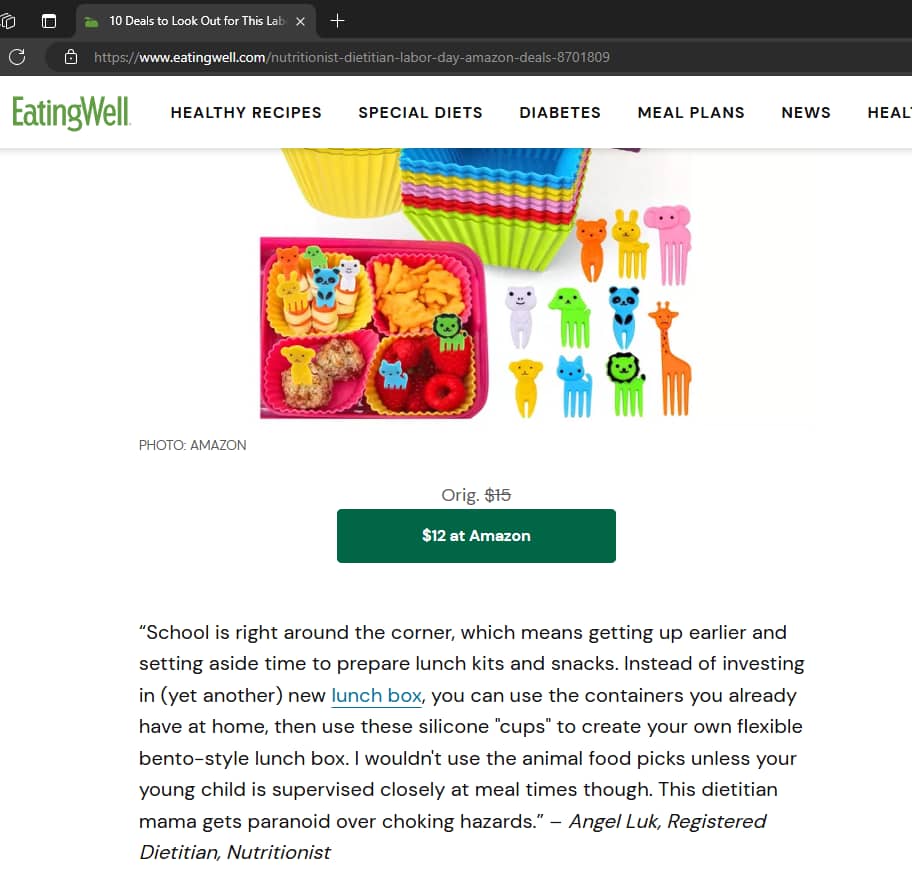Close the 10 Deals to Look Out tab
912x887 pixels.
[x=300, y=22]
